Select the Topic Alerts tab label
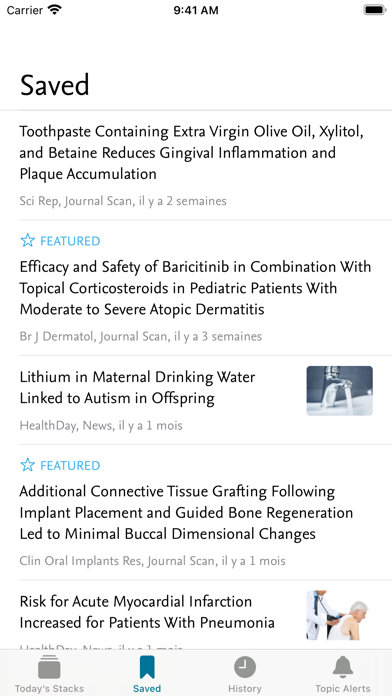392x696 pixels. click(343, 689)
